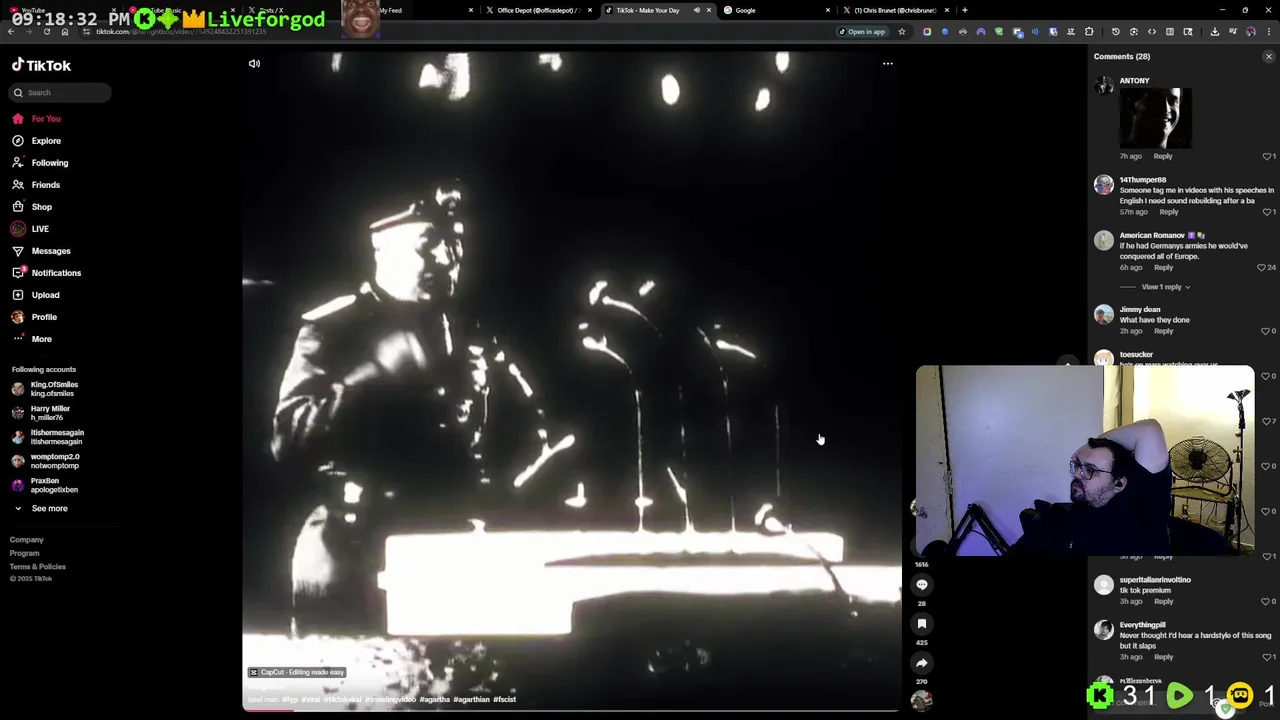This screenshot has width=1280, height=720.
Task: Like Jimmy dean's comment
Action: click(1267, 331)
